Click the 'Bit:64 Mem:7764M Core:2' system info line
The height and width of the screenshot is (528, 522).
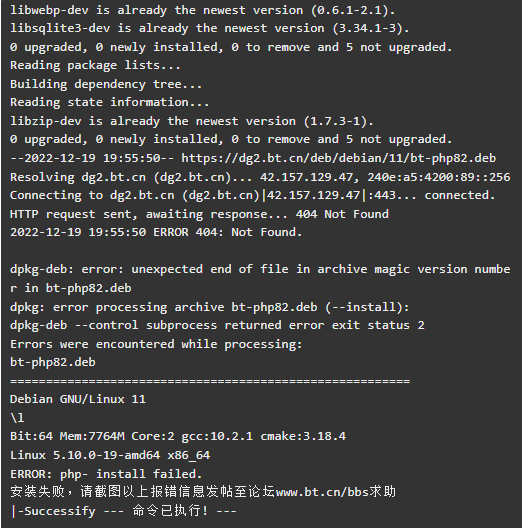pos(178,436)
